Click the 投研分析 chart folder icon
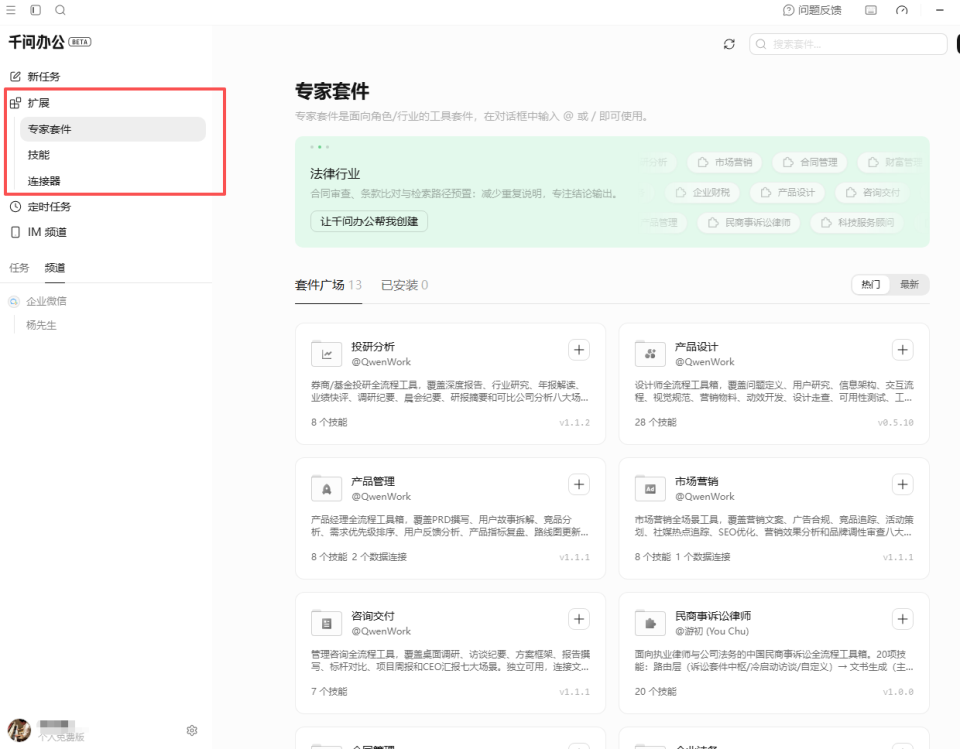 (x=326, y=353)
